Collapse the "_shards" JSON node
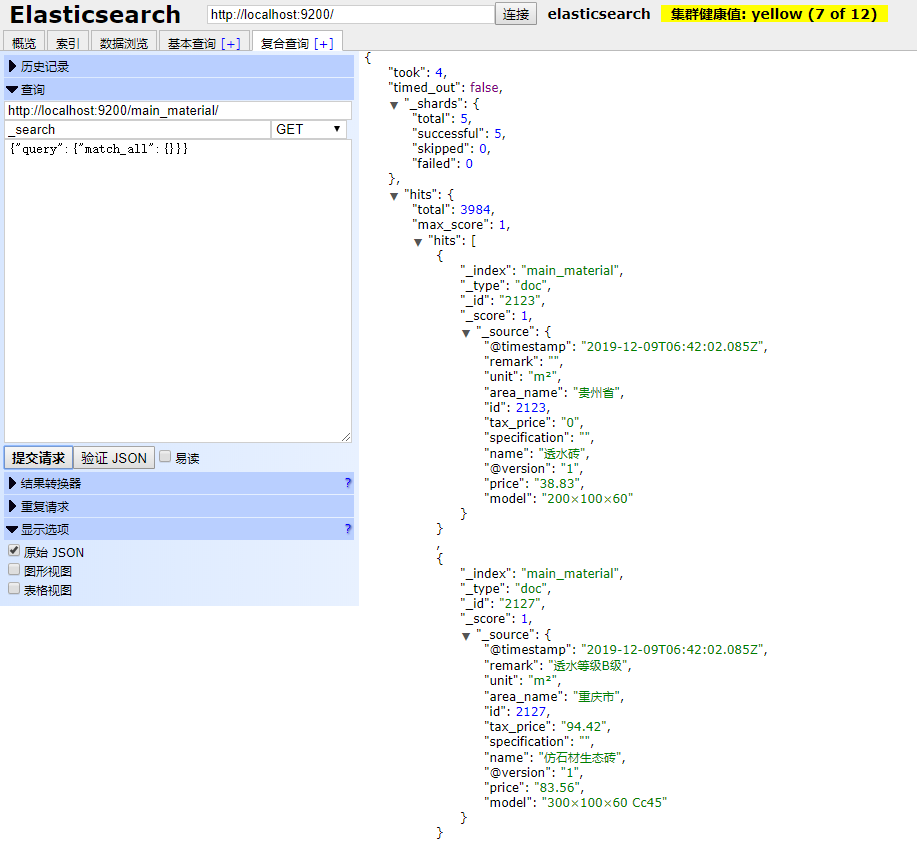Viewport: 917px width, 847px height. (x=394, y=105)
